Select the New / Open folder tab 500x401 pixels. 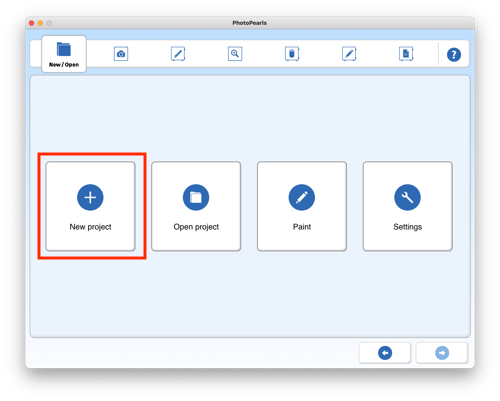(64, 54)
